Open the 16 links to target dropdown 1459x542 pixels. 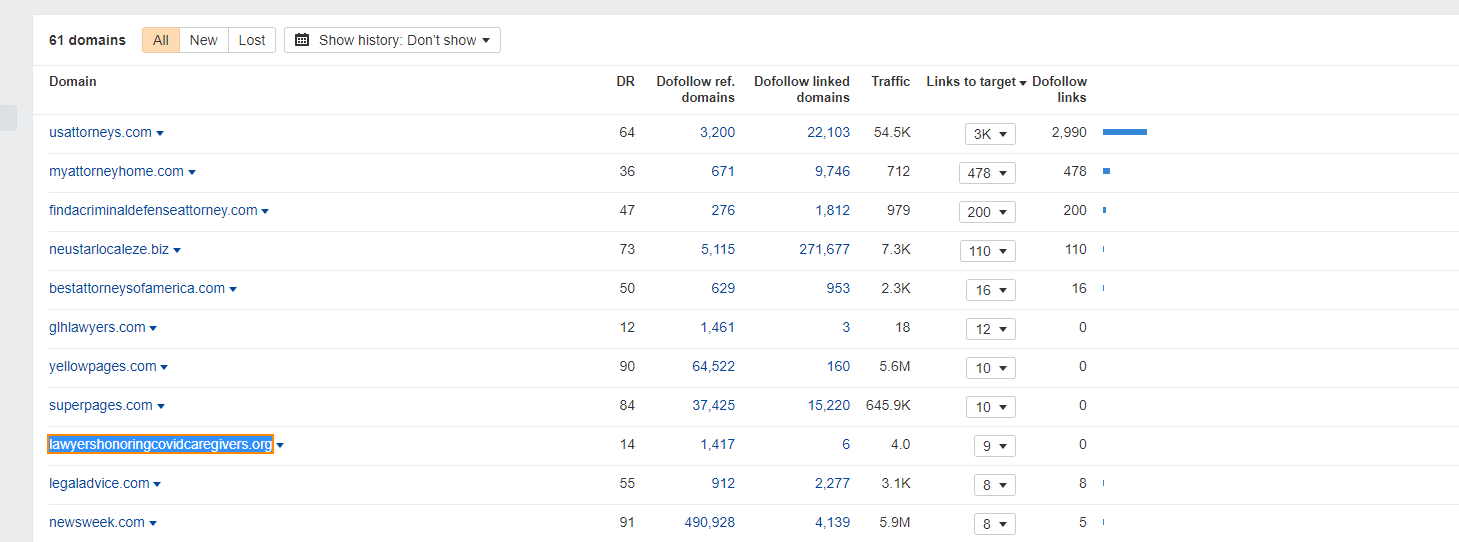(x=991, y=289)
